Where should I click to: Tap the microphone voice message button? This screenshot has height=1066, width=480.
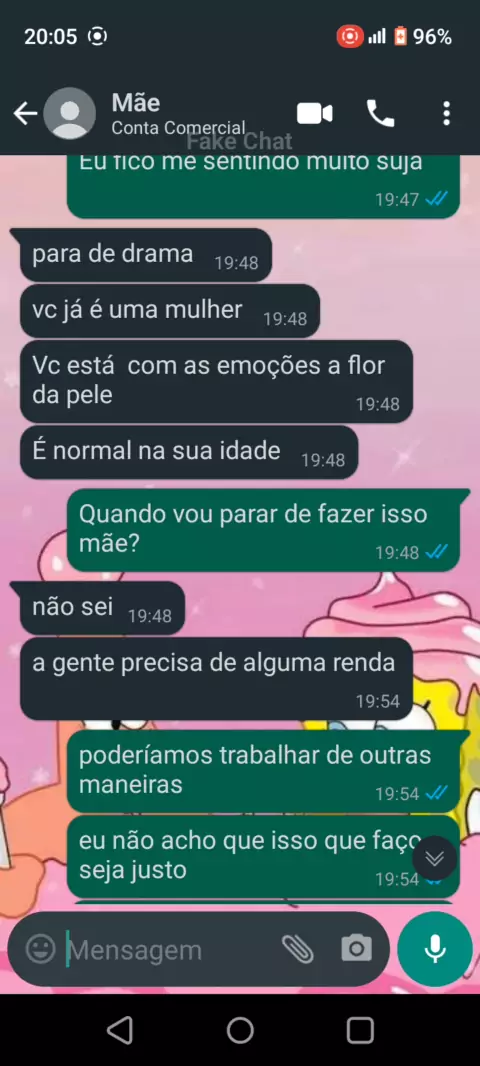point(434,948)
